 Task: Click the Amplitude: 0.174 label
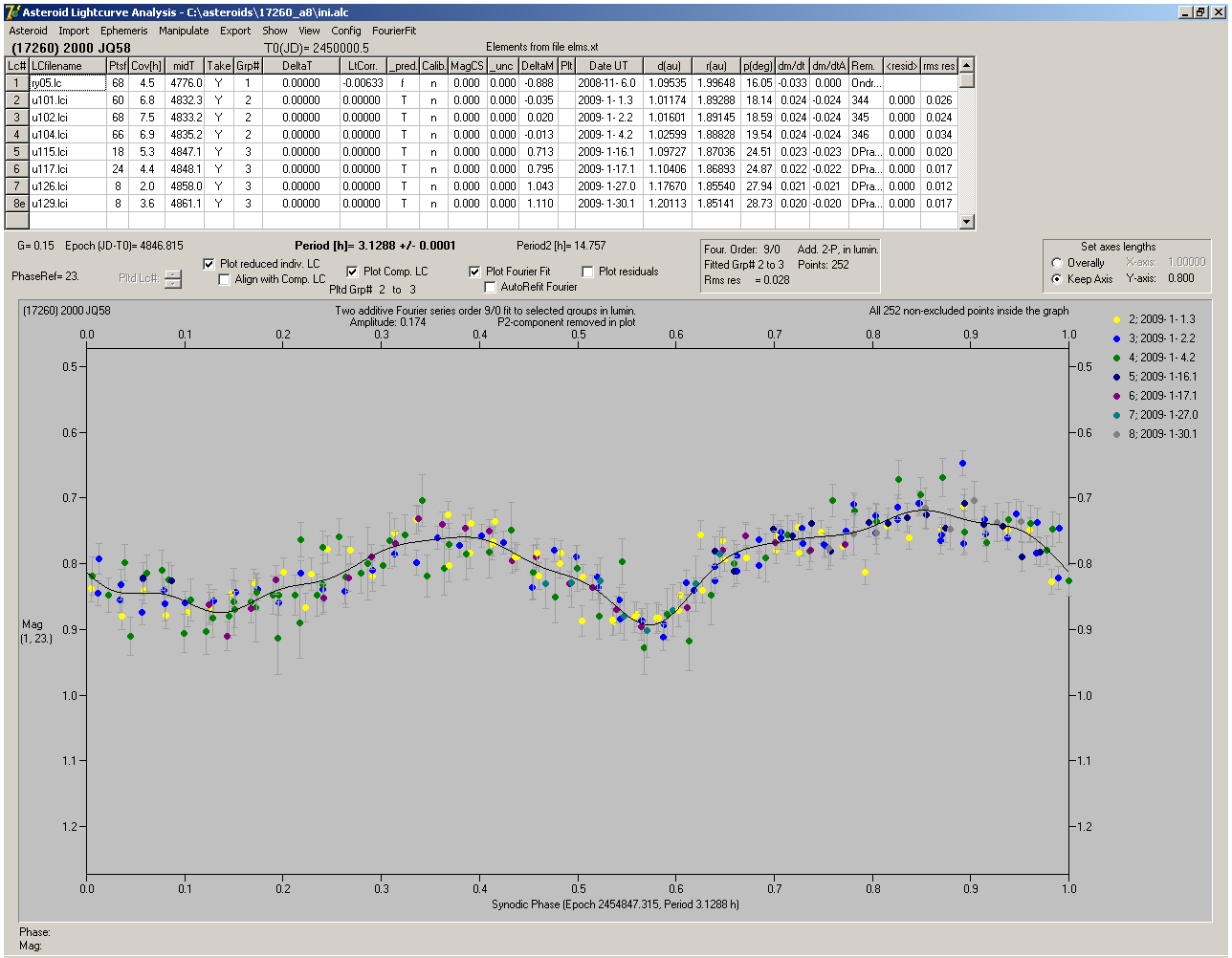388,322
